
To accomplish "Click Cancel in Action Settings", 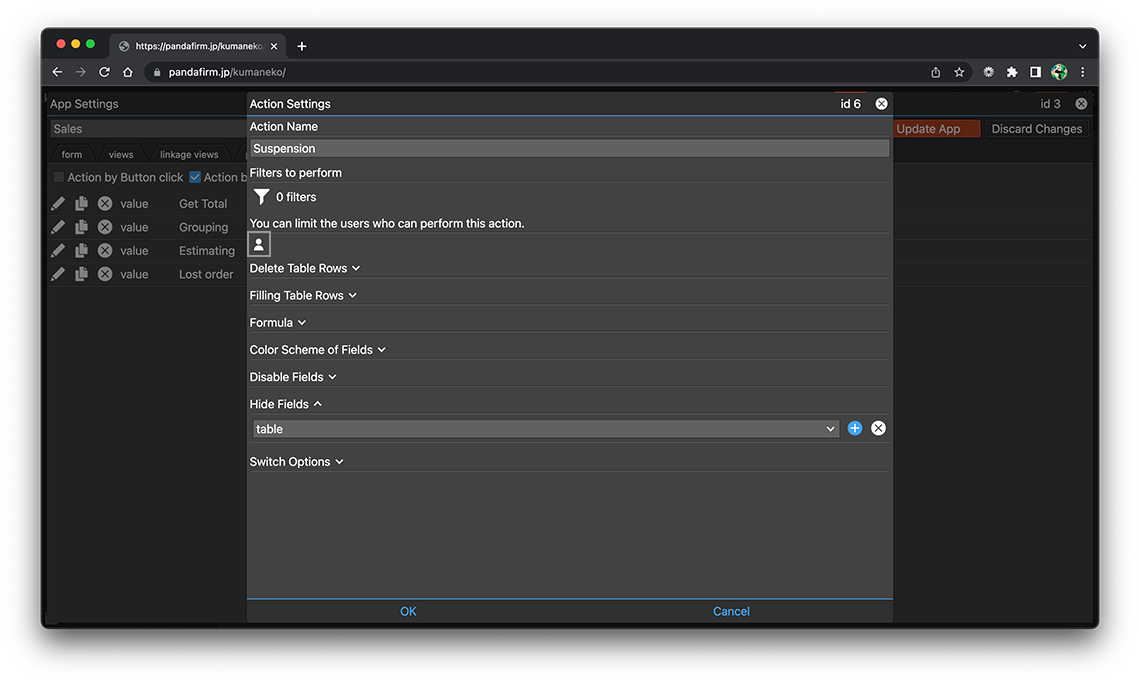I will pos(731,611).
